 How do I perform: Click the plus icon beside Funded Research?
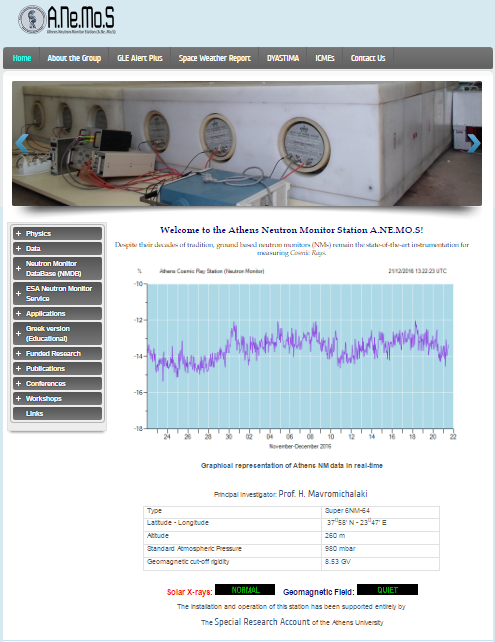18,353
